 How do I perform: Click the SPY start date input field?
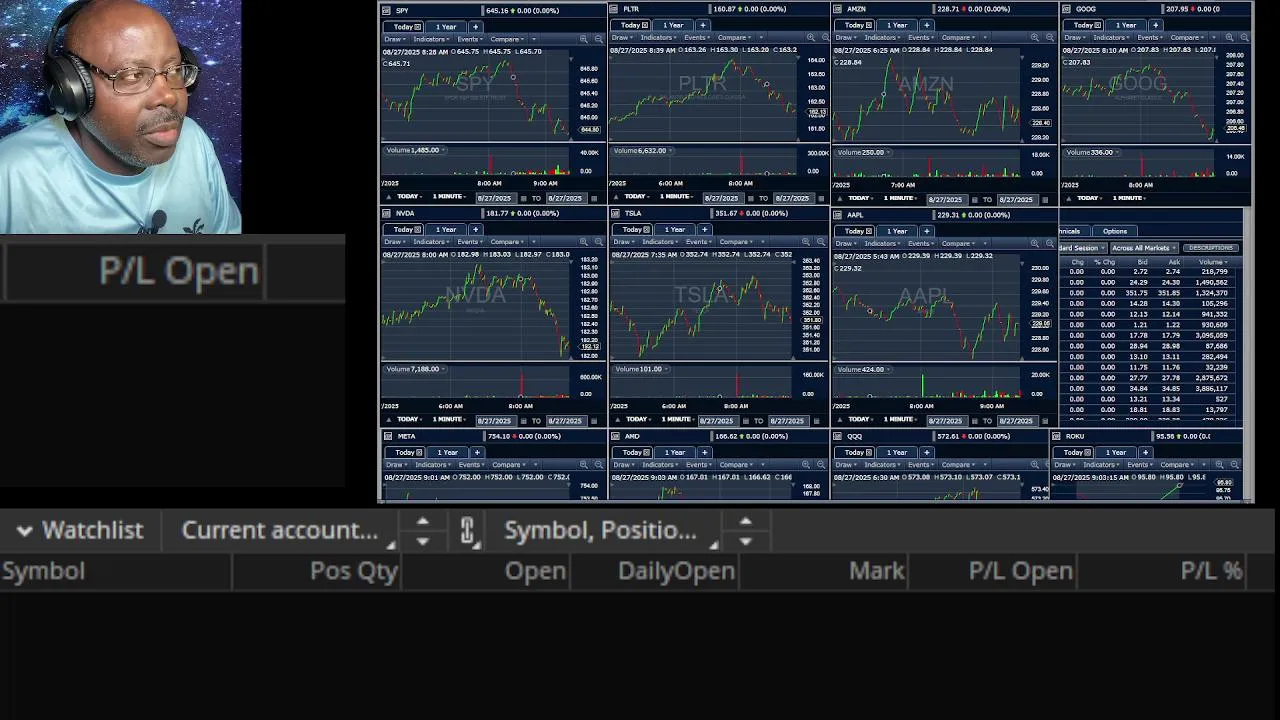496,198
